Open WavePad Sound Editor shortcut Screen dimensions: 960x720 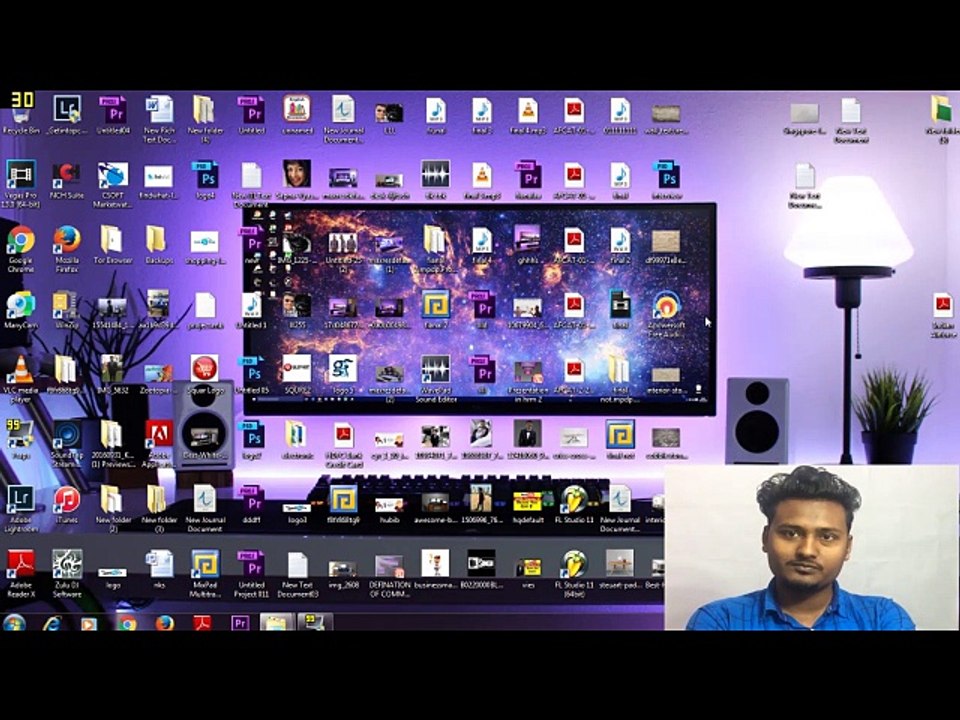435,378
